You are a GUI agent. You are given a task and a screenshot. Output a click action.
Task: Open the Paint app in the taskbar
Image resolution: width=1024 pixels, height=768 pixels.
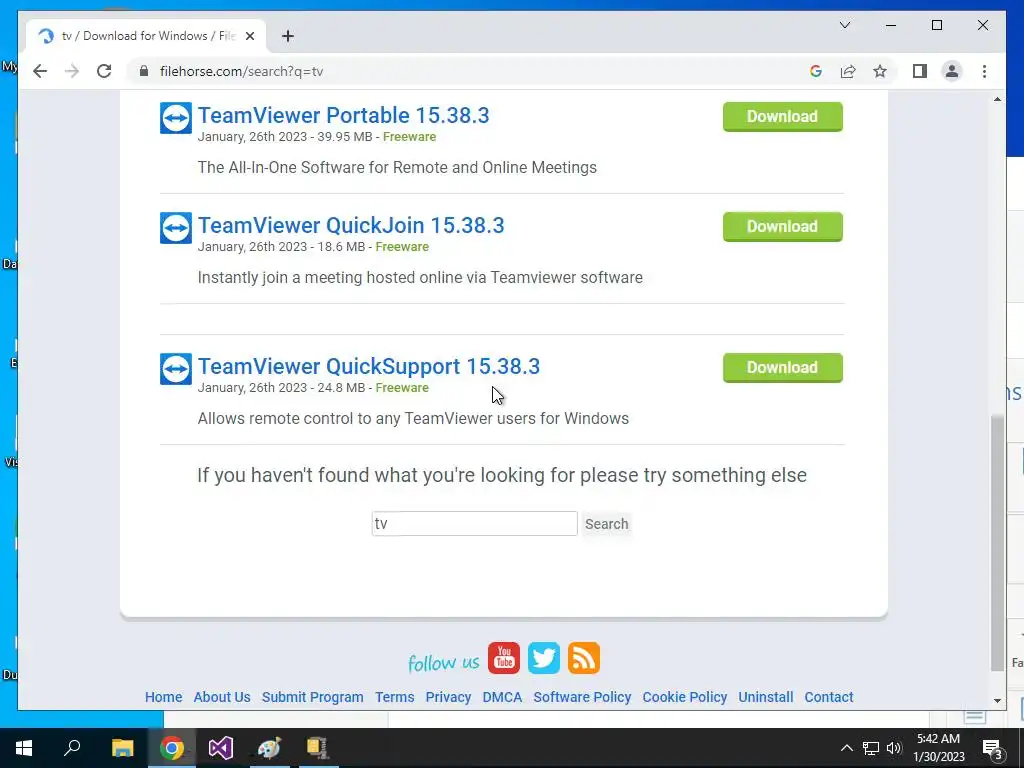click(x=269, y=748)
